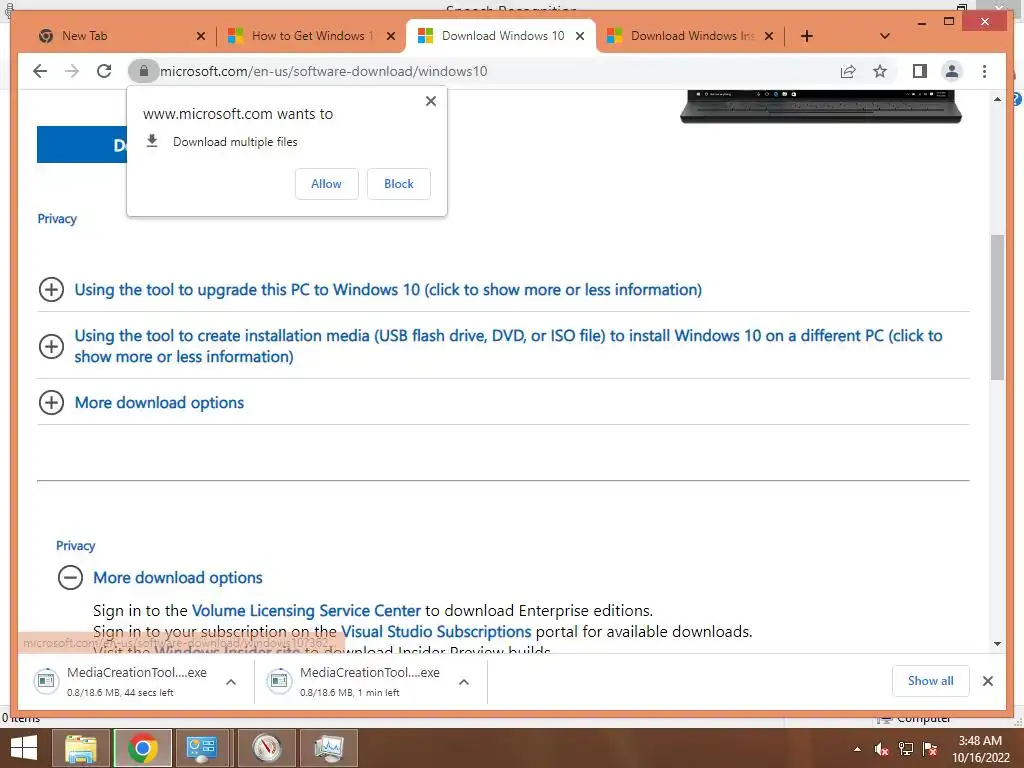Open the upper Privacy link

[x=57, y=219]
